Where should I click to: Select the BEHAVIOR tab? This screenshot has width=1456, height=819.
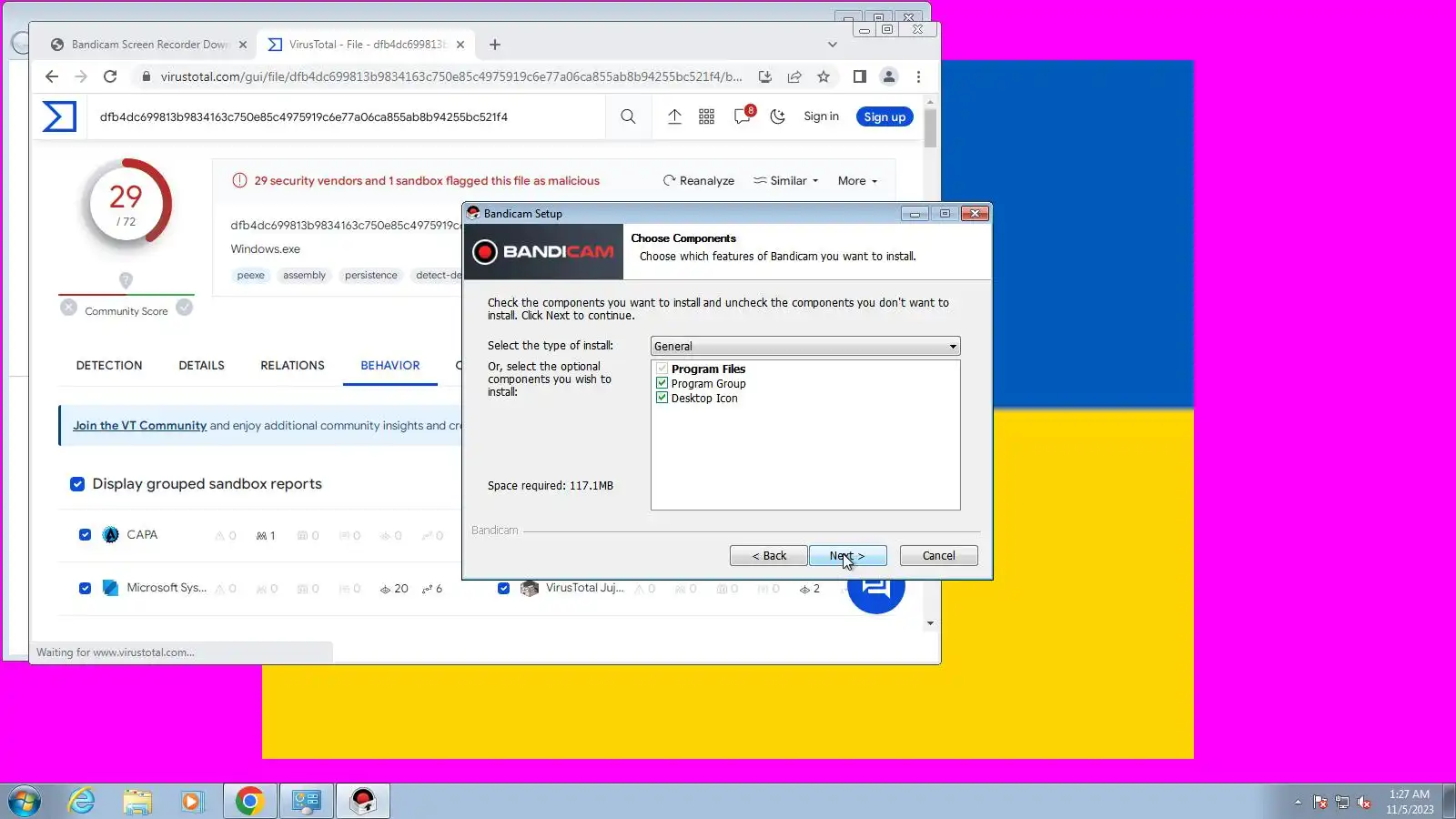click(x=390, y=366)
